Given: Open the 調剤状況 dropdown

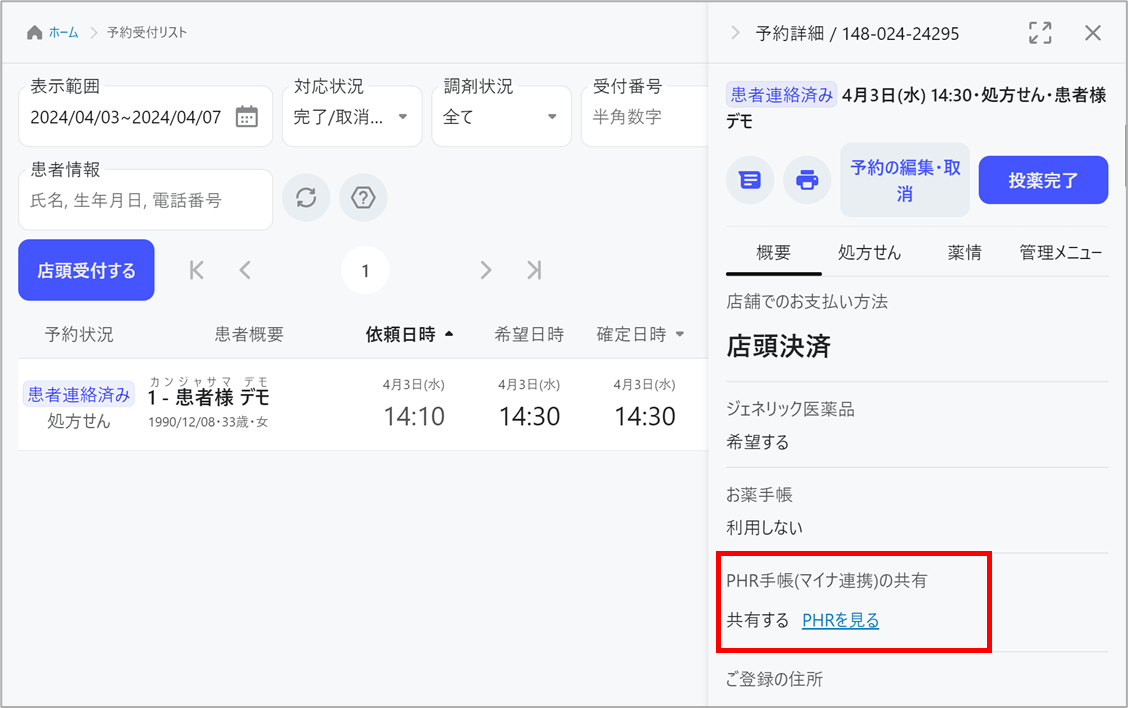Looking at the screenshot, I should click(501, 116).
